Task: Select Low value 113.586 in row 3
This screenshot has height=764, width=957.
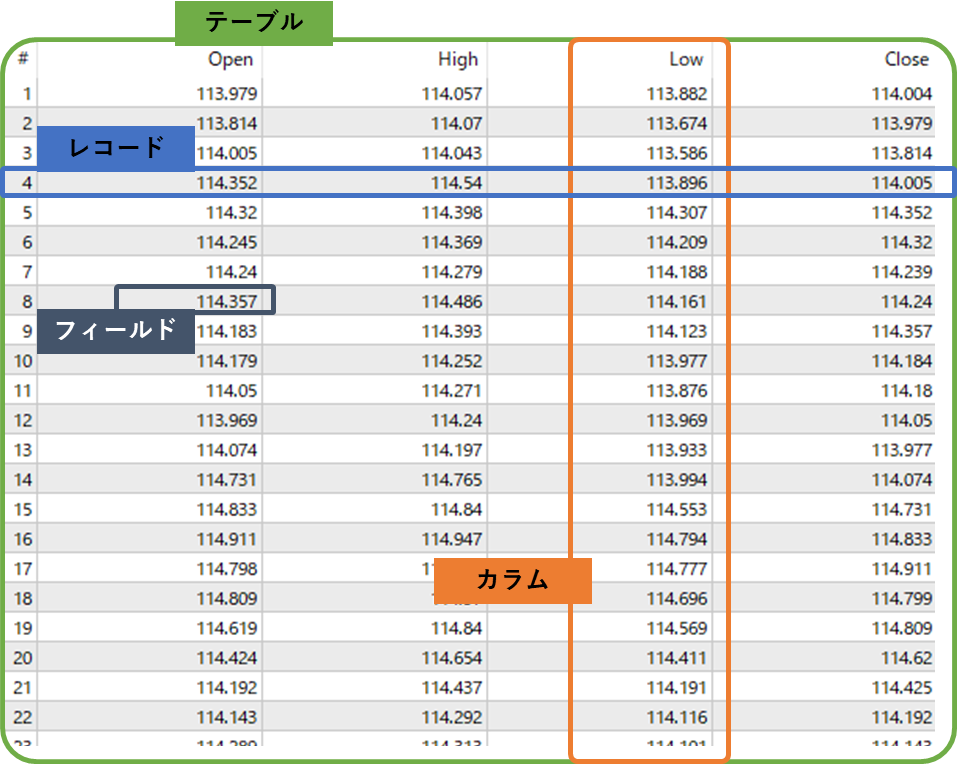Action: click(x=677, y=153)
